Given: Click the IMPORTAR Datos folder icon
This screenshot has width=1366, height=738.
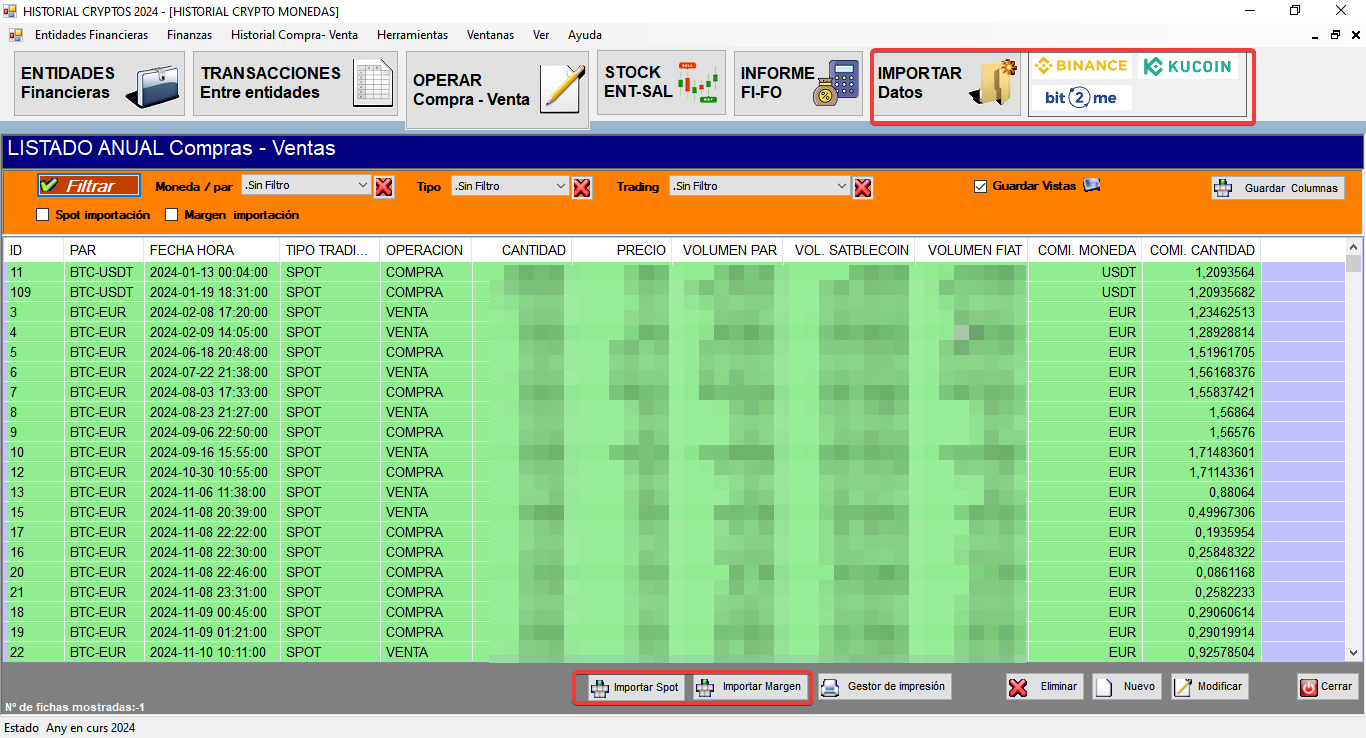Looking at the screenshot, I should 992,83.
